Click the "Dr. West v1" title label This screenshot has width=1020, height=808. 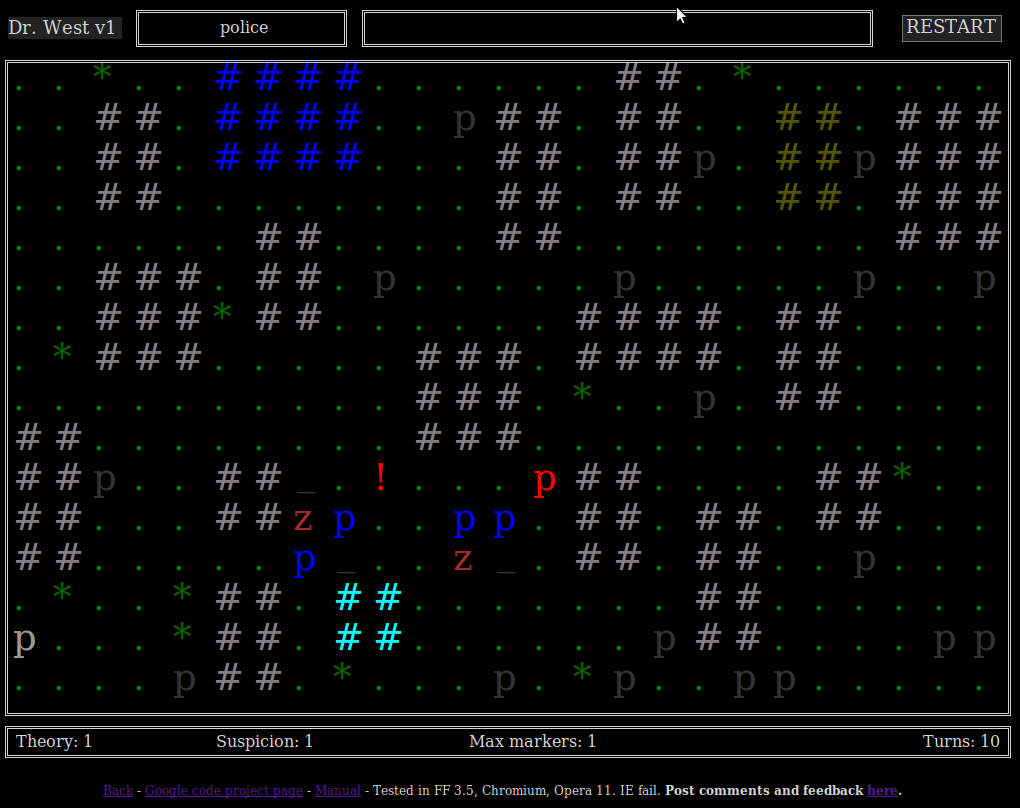pyautogui.click(x=63, y=28)
